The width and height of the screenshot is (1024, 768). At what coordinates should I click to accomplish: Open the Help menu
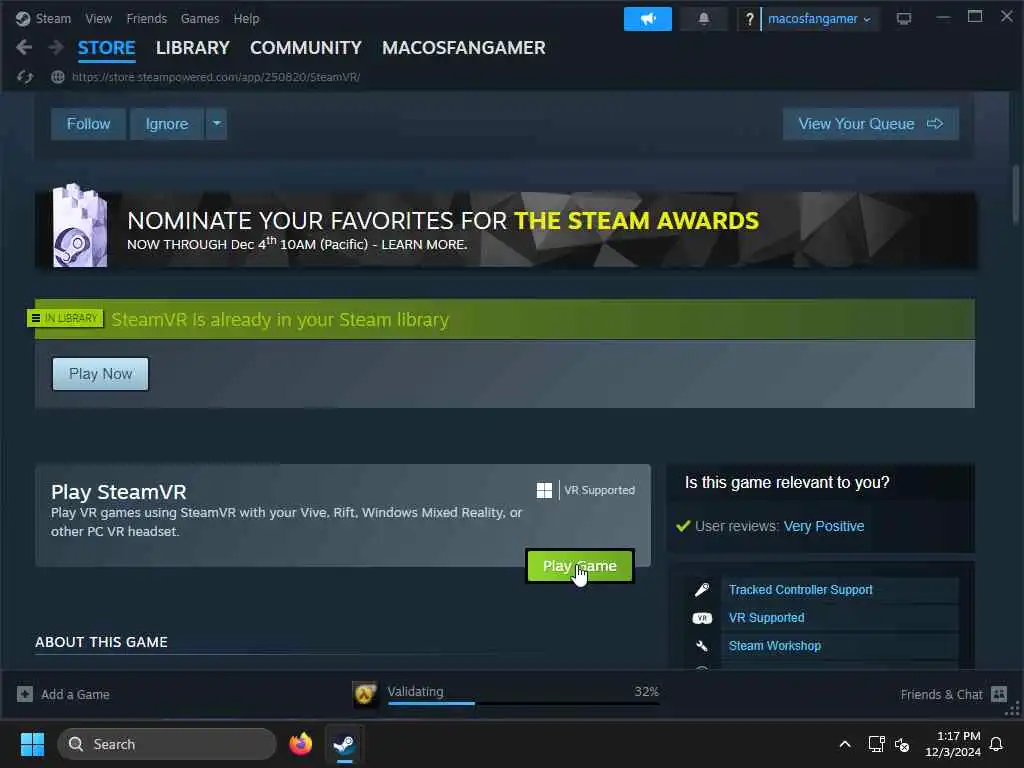coord(246,19)
